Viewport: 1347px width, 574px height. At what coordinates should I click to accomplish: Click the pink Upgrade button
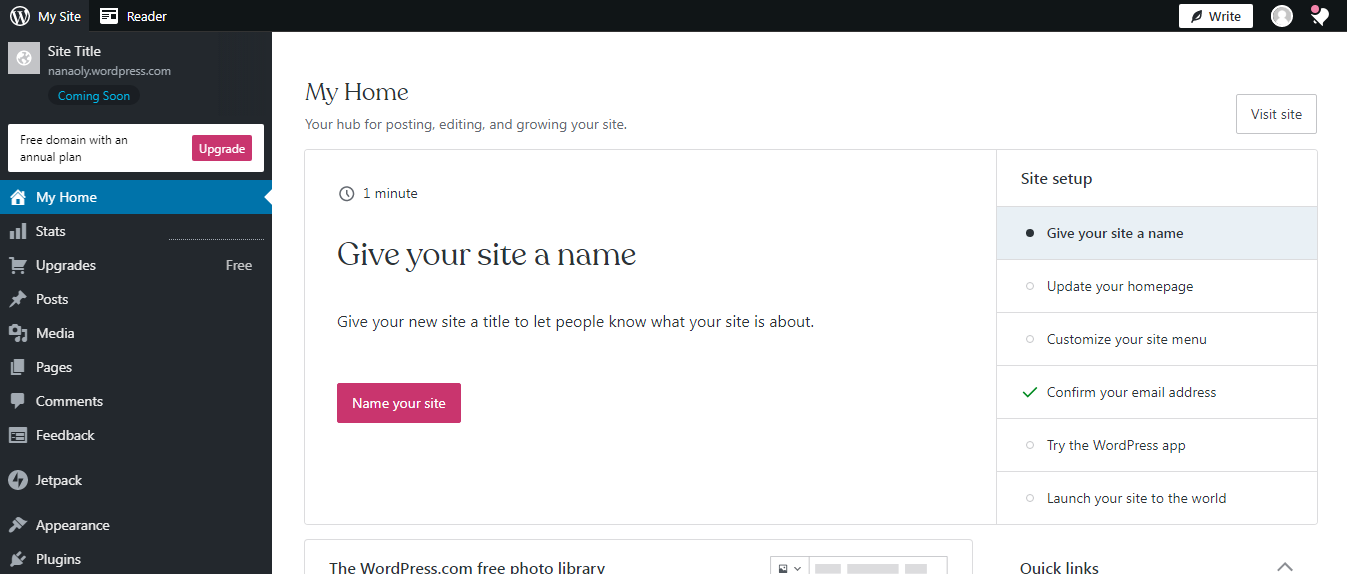click(x=221, y=148)
